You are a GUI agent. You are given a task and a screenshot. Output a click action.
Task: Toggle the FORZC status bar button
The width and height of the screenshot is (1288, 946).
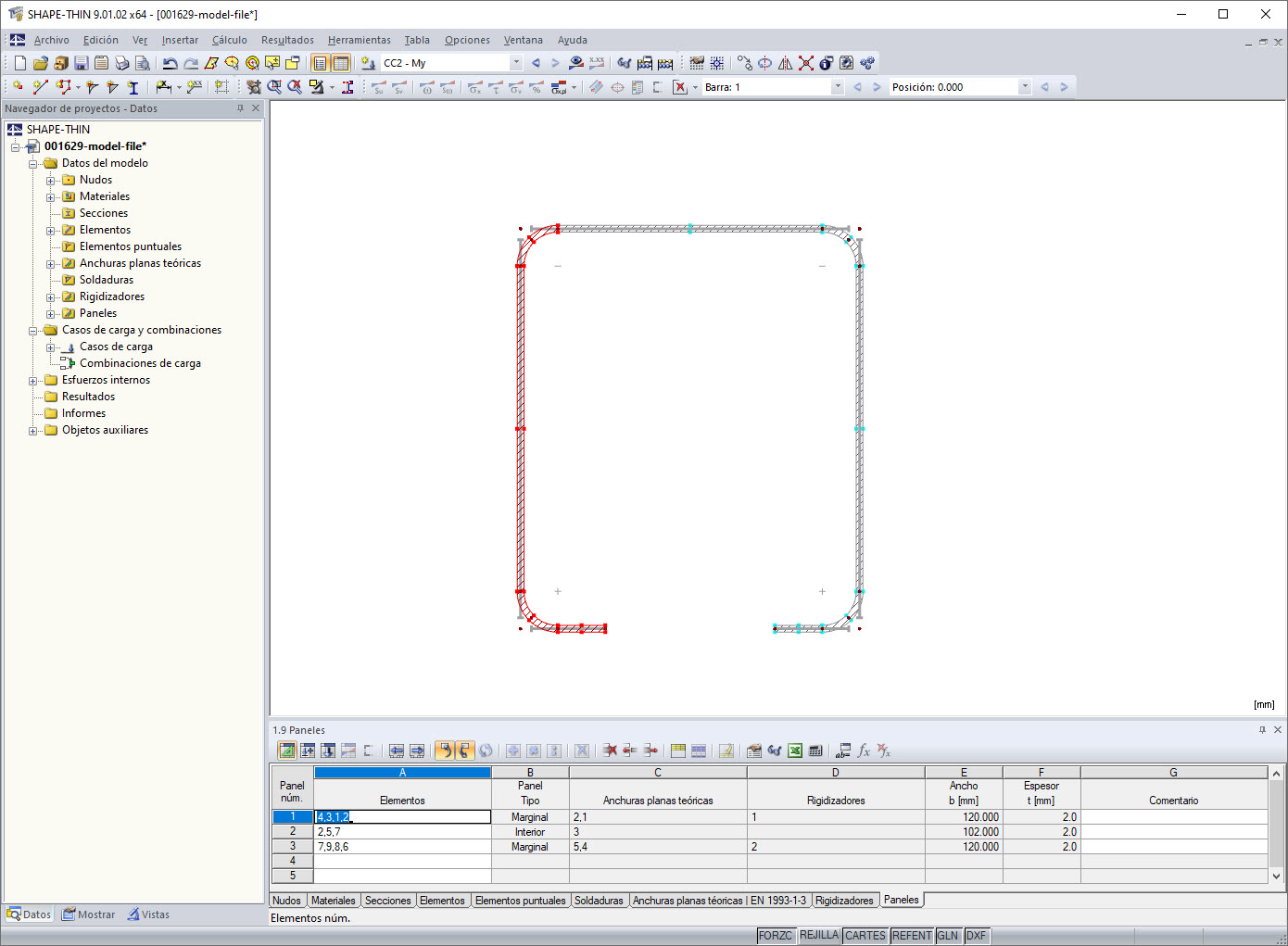click(x=776, y=936)
